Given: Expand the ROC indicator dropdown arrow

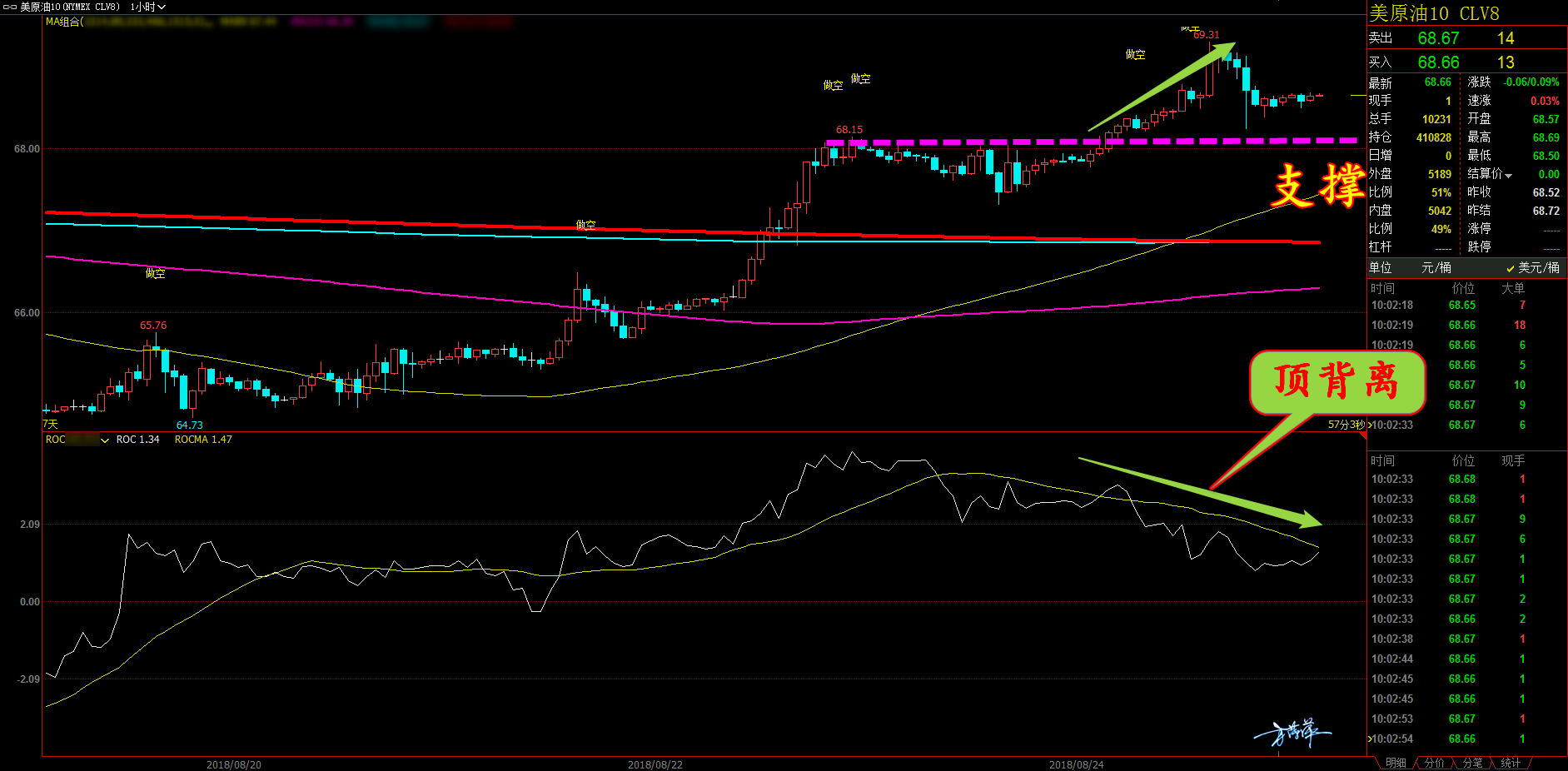Looking at the screenshot, I should tap(105, 440).
